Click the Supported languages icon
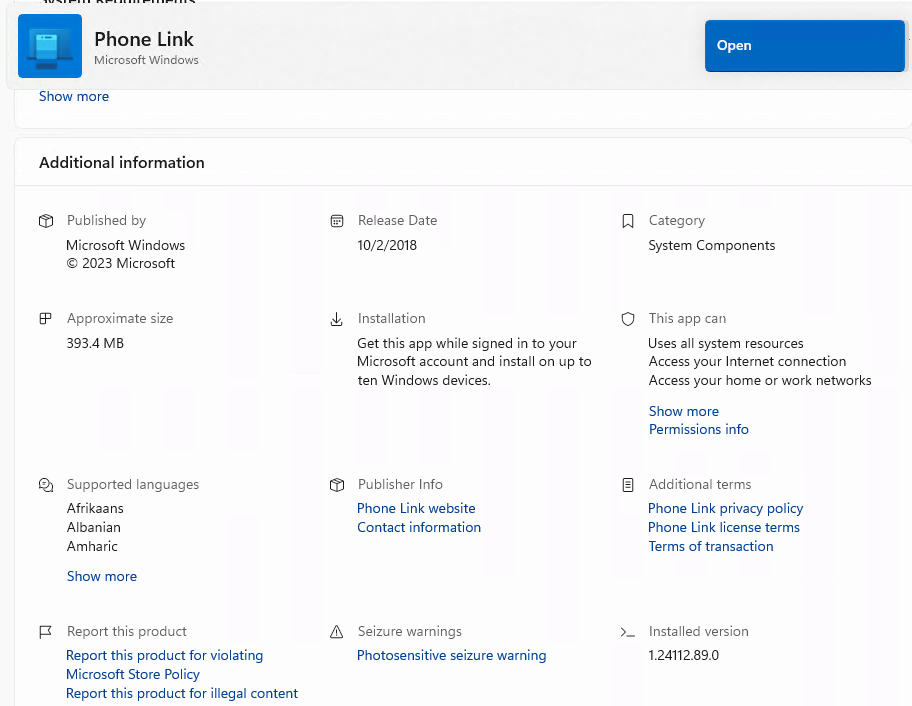The width and height of the screenshot is (912, 706). click(46, 484)
